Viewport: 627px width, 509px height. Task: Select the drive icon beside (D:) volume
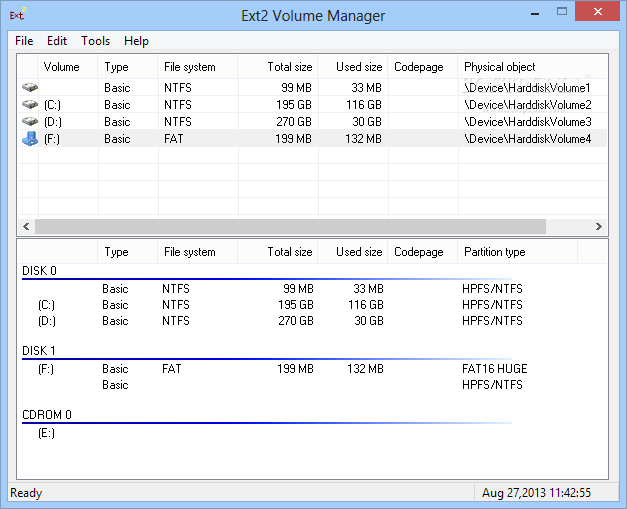pos(30,121)
